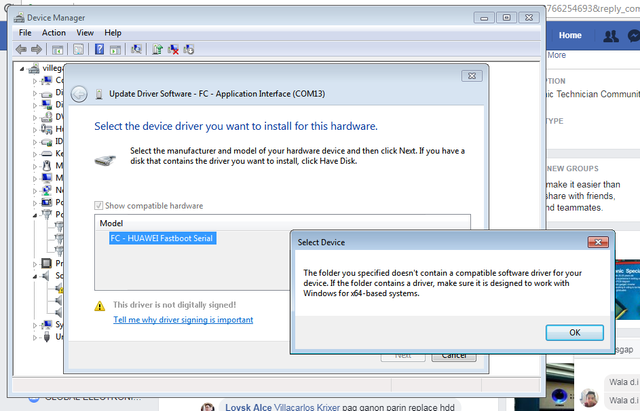Open the Action menu in Device Manager
The width and height of the screenshot is (640, 411).
click(x=53, y=33)
